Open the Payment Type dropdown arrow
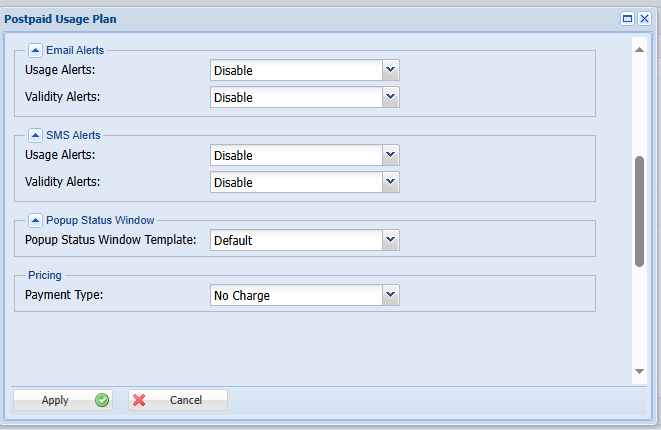 (x=391, y=295)
